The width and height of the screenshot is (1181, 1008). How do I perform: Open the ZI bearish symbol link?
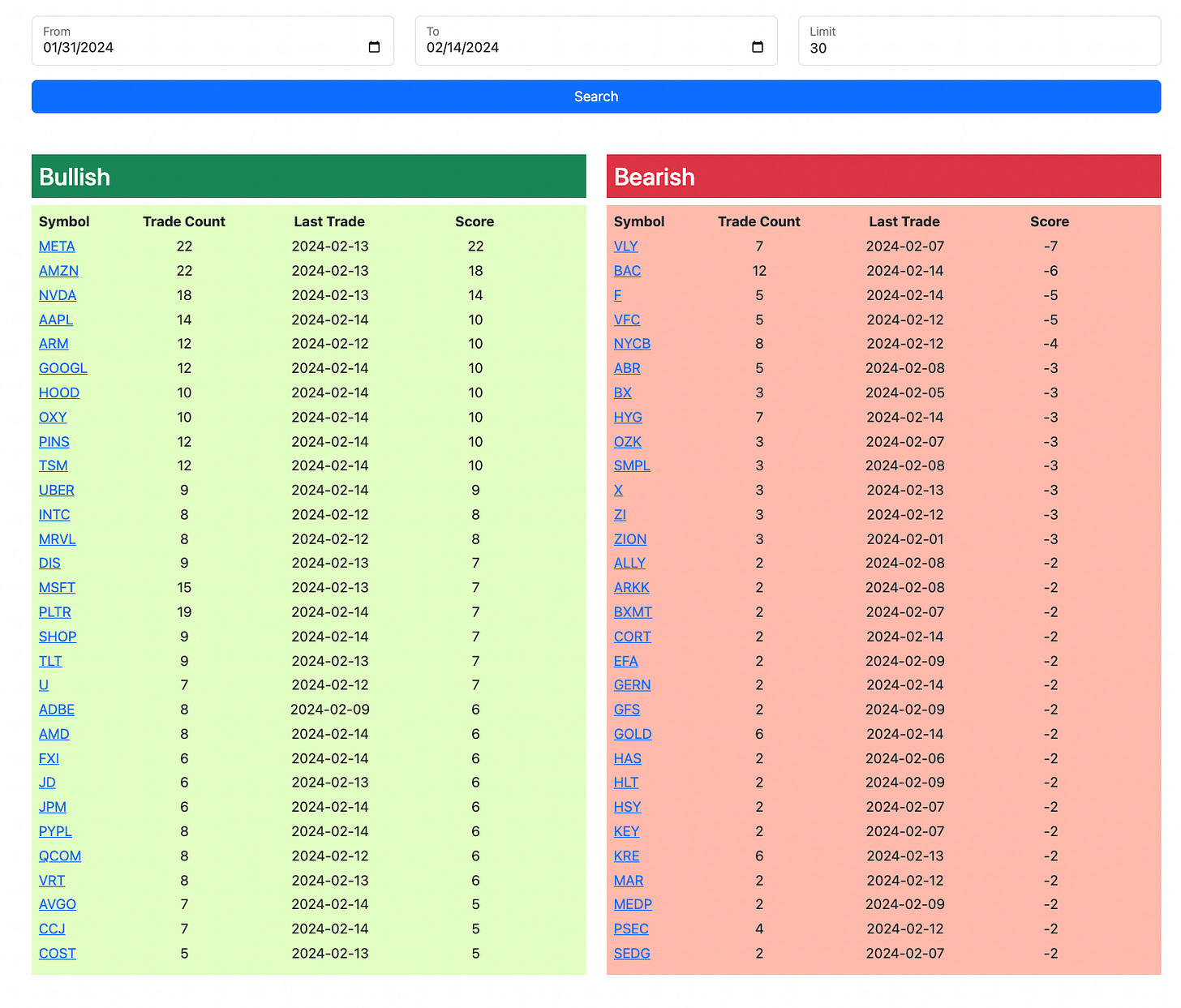620,515
